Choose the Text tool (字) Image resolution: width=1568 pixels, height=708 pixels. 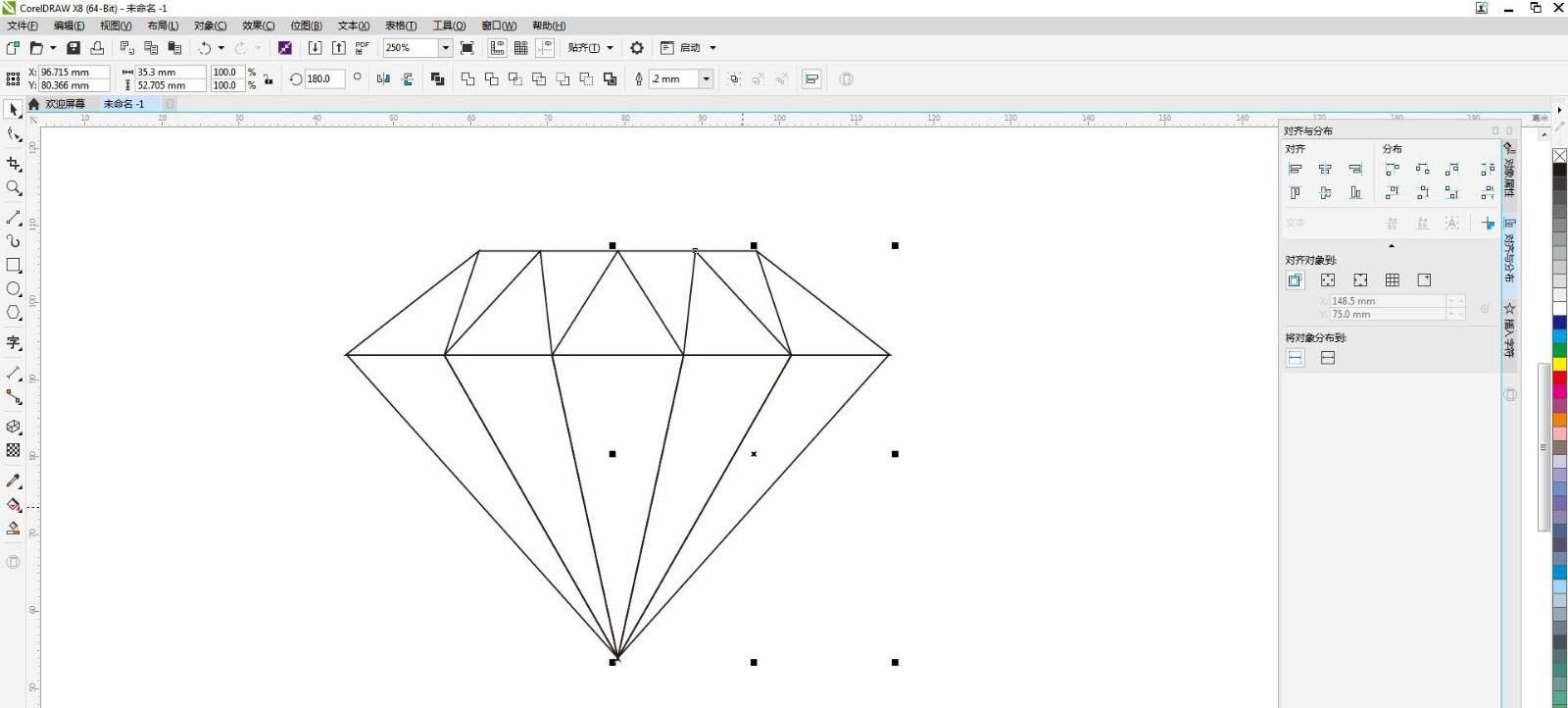(14, 342)
